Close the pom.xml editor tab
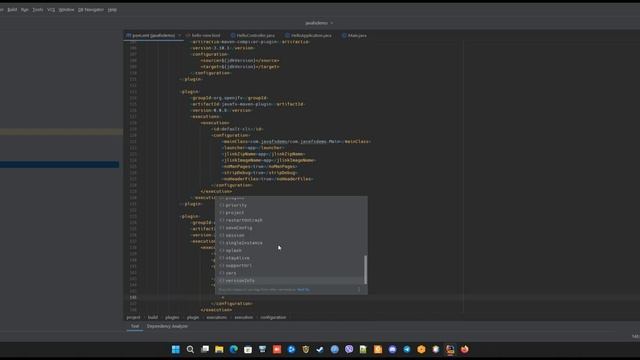This screenshot has height=360, width=640. (x=180, y=36)
